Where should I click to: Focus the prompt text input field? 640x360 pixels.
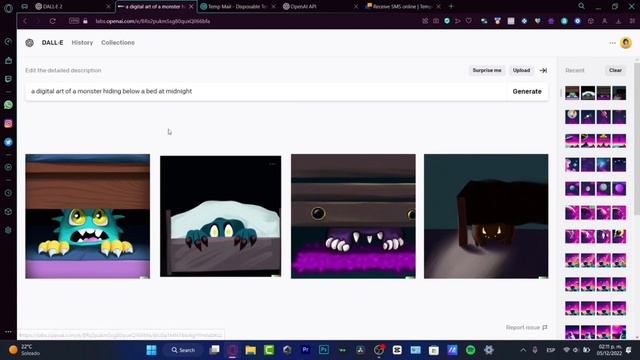[265, 91]
